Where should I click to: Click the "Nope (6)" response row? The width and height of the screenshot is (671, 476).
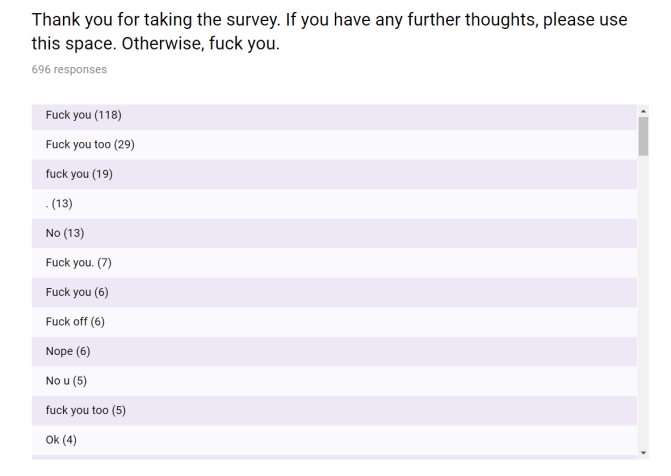(x=68, y=351)
